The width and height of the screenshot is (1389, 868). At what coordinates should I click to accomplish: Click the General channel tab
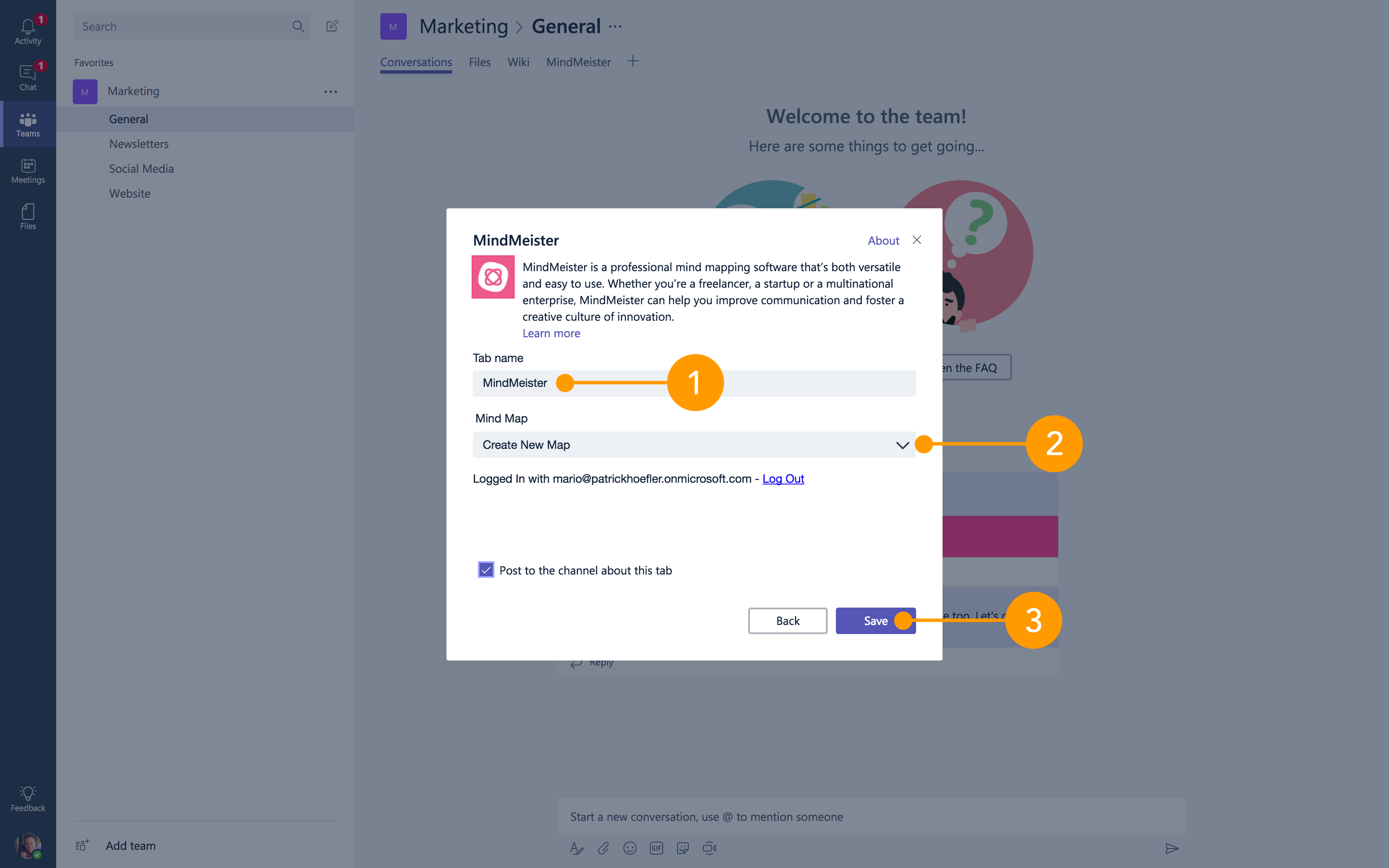pyautogui.click(x=128, y=118)
